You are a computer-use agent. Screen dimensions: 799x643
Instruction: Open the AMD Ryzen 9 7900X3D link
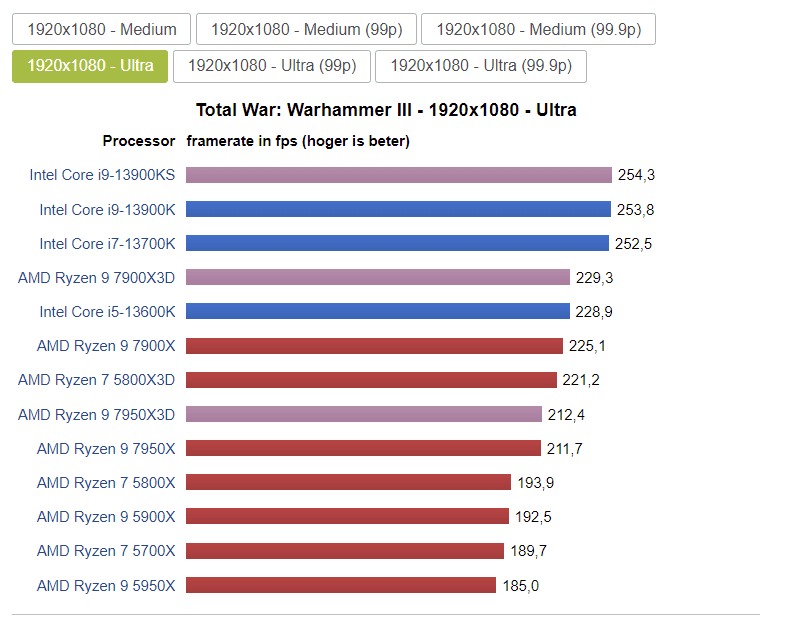[96, 278]
